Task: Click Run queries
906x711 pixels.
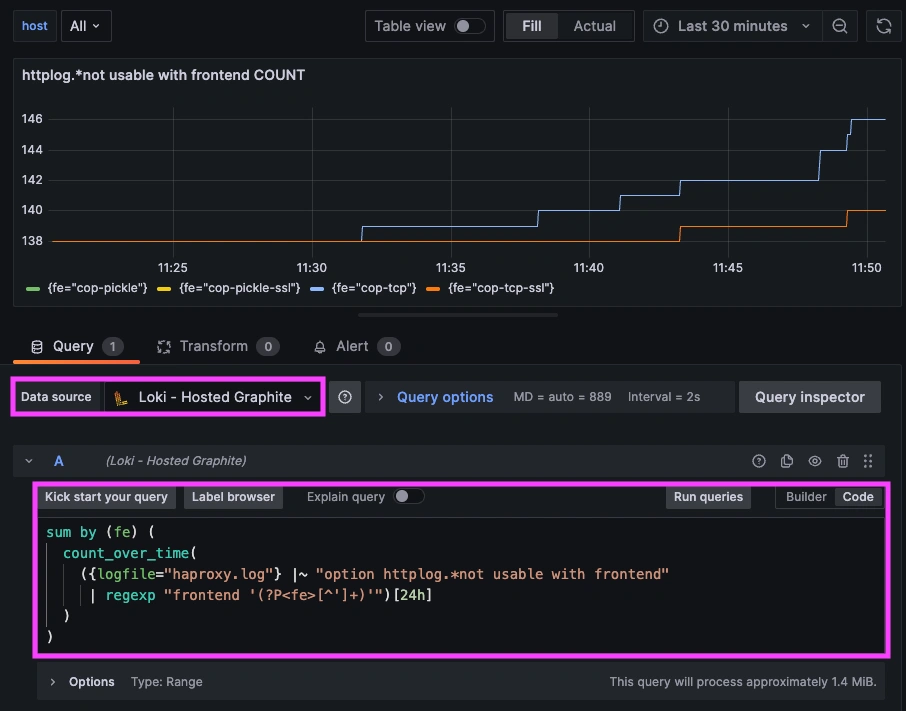Action: coord(708,497)
